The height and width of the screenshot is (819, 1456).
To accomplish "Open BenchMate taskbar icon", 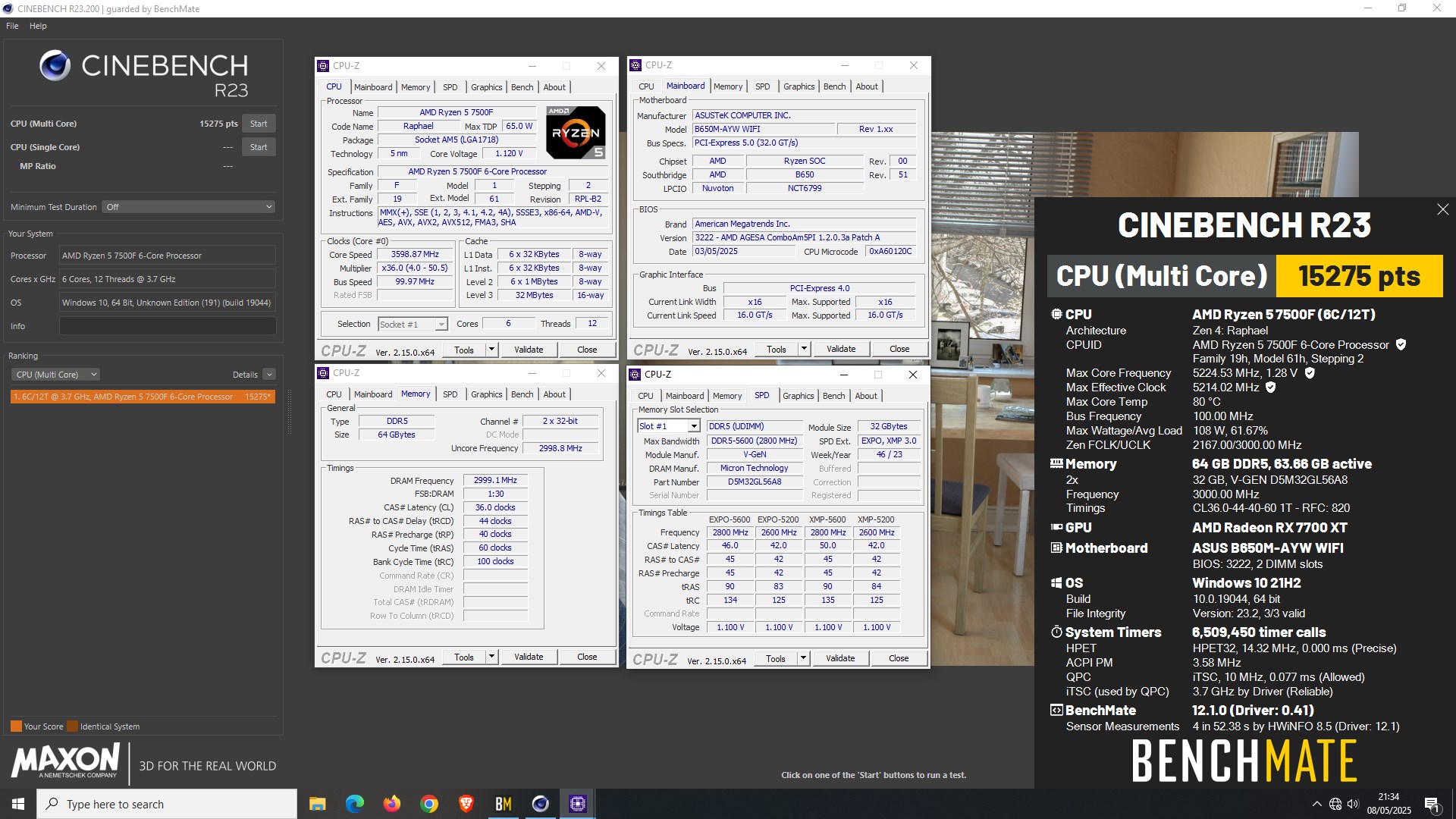I will tap(503, 804).
